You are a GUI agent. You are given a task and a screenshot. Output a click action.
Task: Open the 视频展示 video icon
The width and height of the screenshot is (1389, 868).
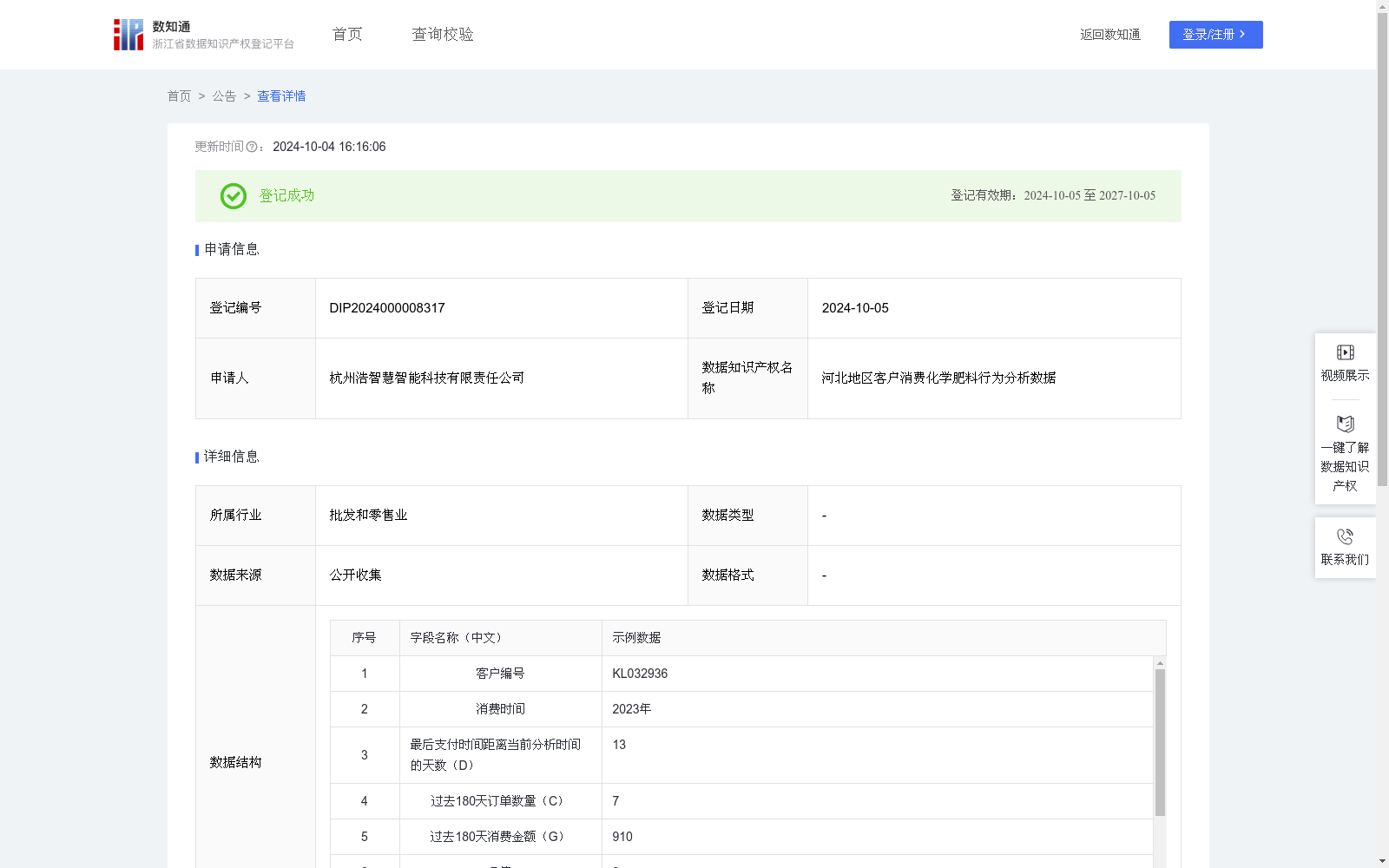tap(1345, 352)
